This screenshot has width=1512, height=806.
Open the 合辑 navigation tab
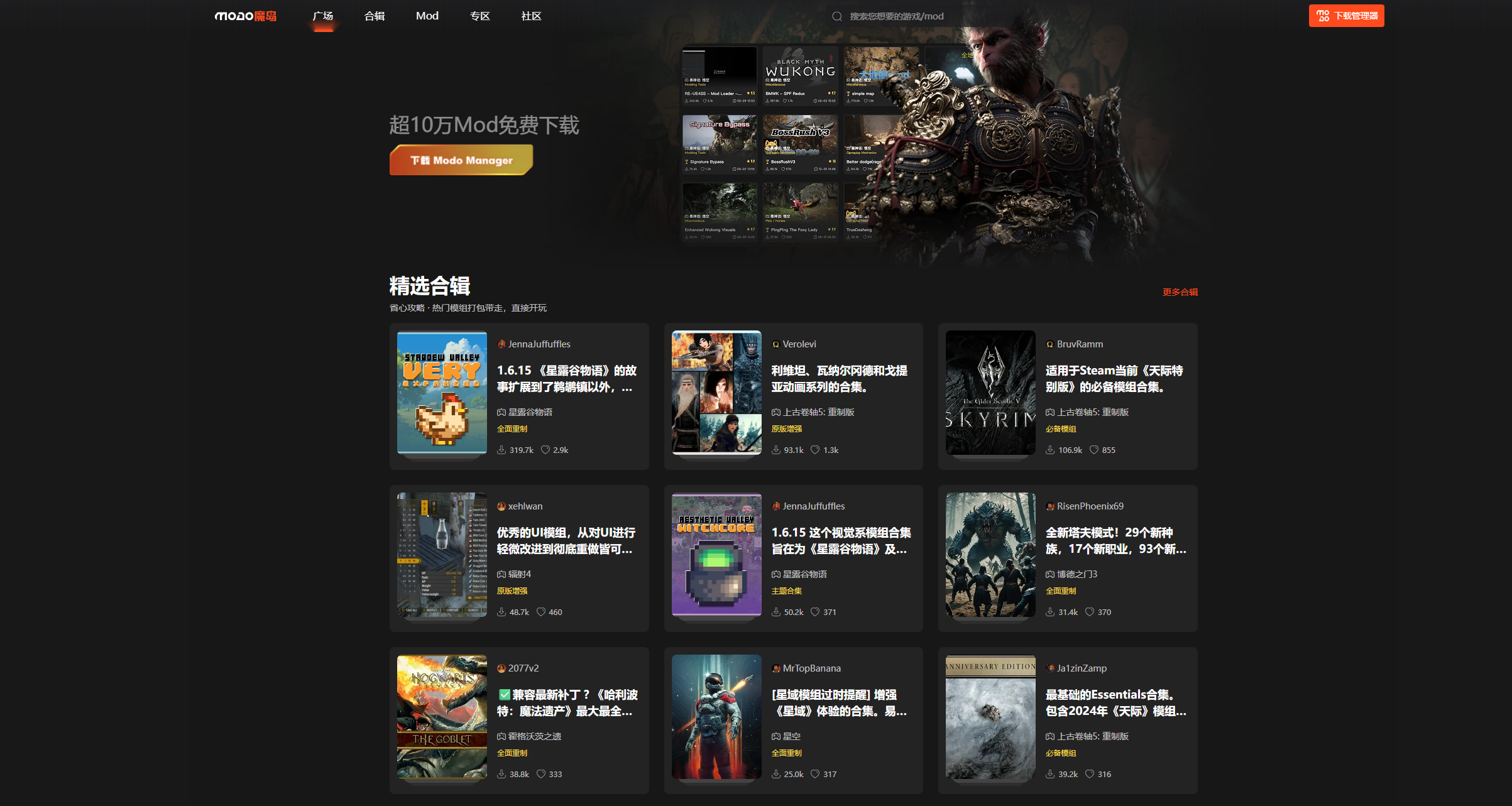(374, 16)
